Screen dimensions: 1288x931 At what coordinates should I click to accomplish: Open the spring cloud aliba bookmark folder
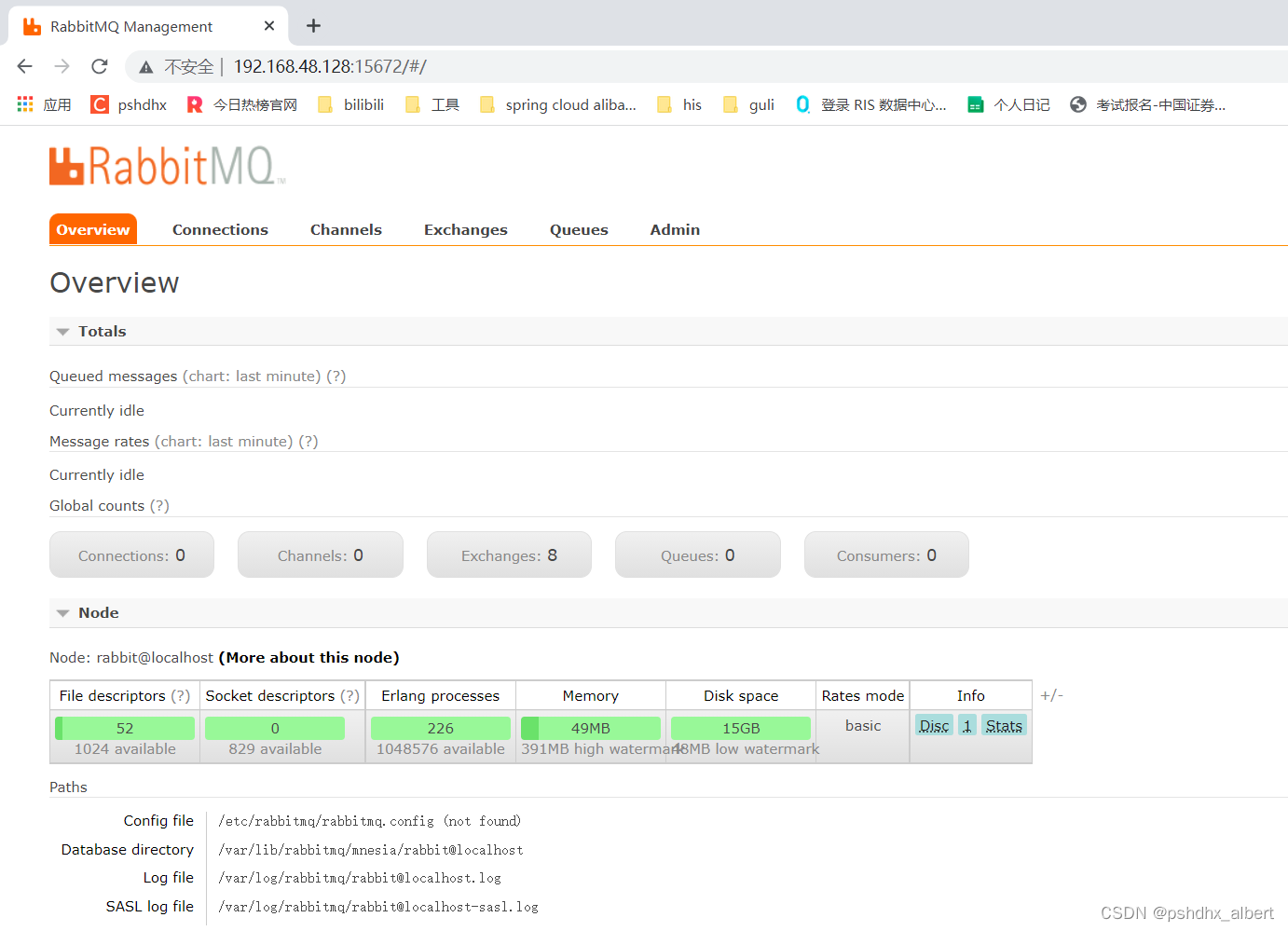558,104
